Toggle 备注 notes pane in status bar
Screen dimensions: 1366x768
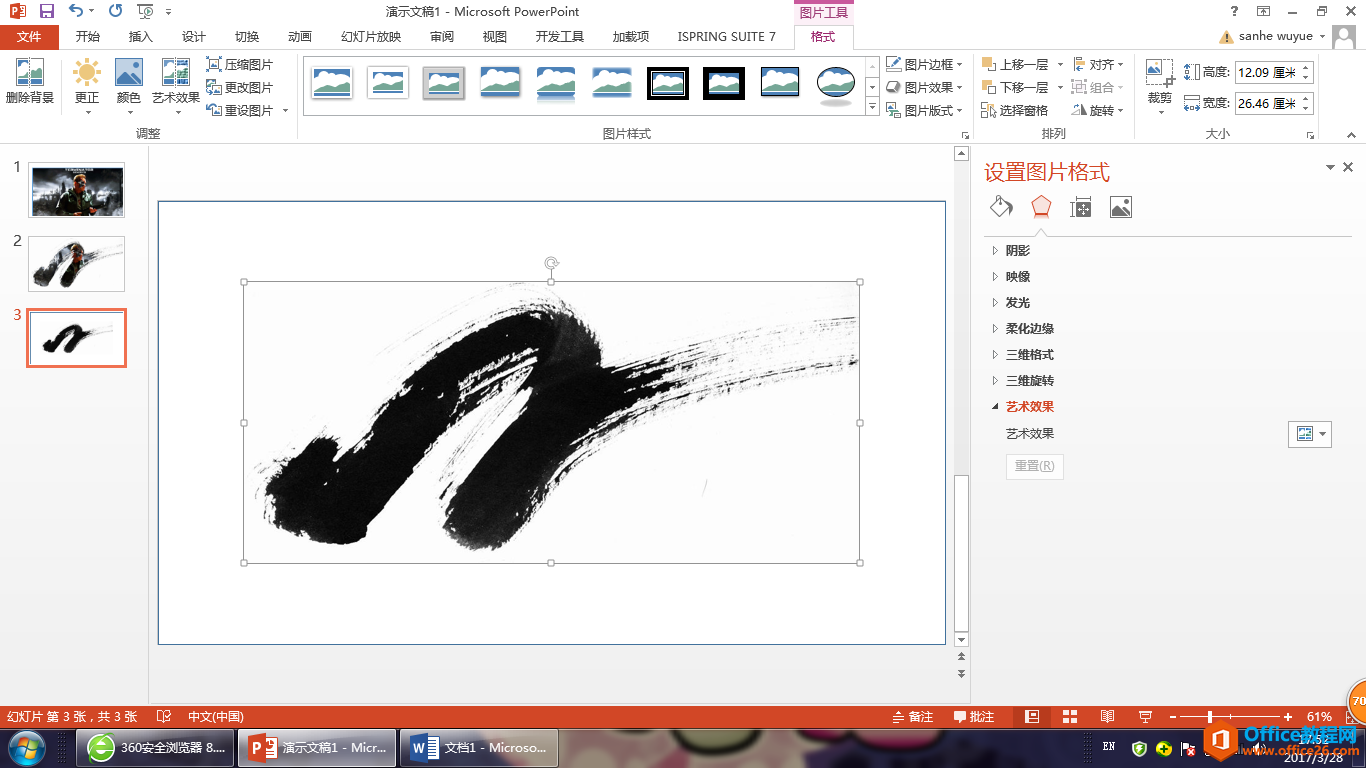pos(911,716)
